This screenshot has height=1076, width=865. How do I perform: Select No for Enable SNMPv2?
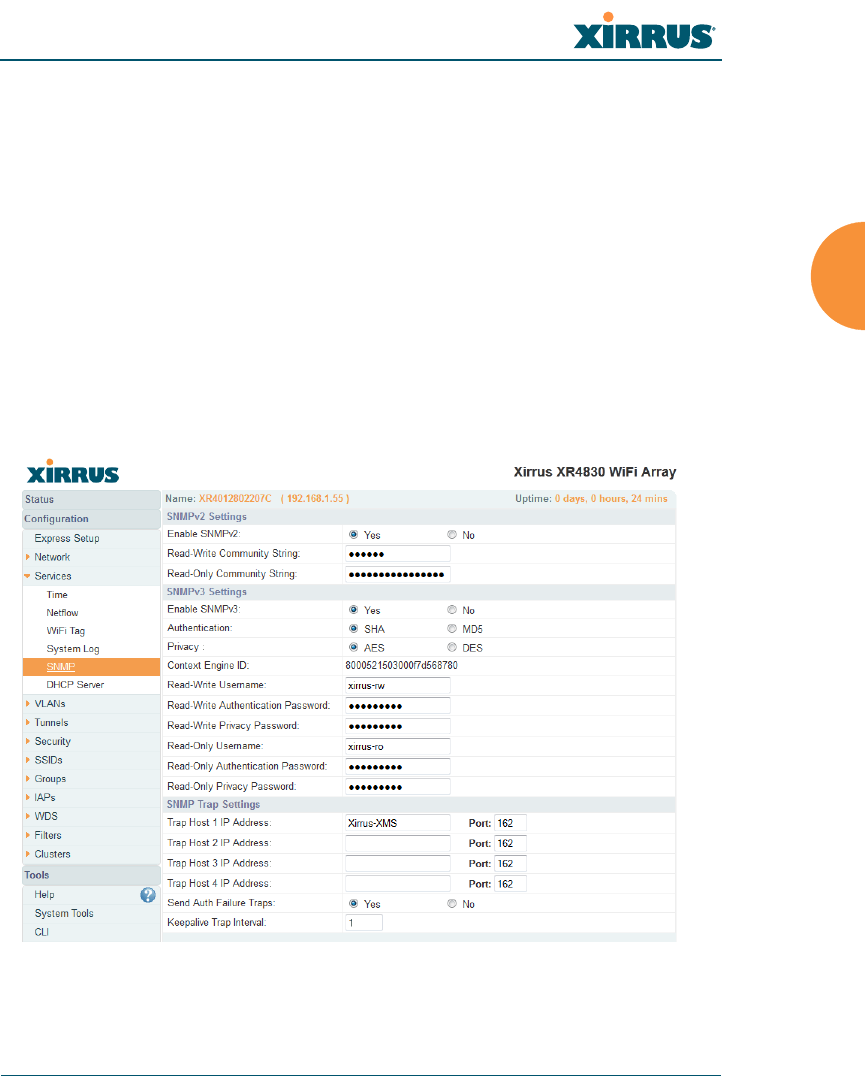click(x=451, y=535)
